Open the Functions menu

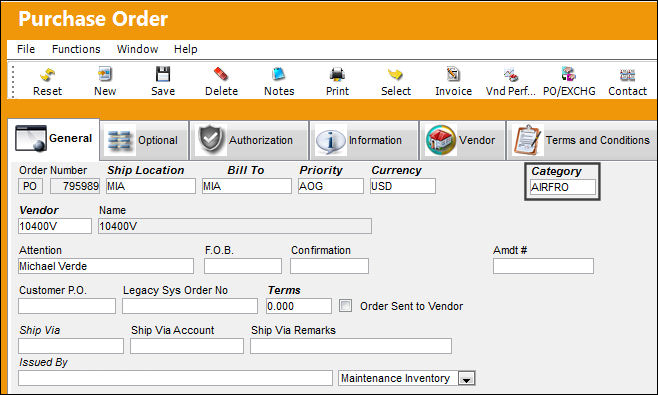tap(76, 49)
